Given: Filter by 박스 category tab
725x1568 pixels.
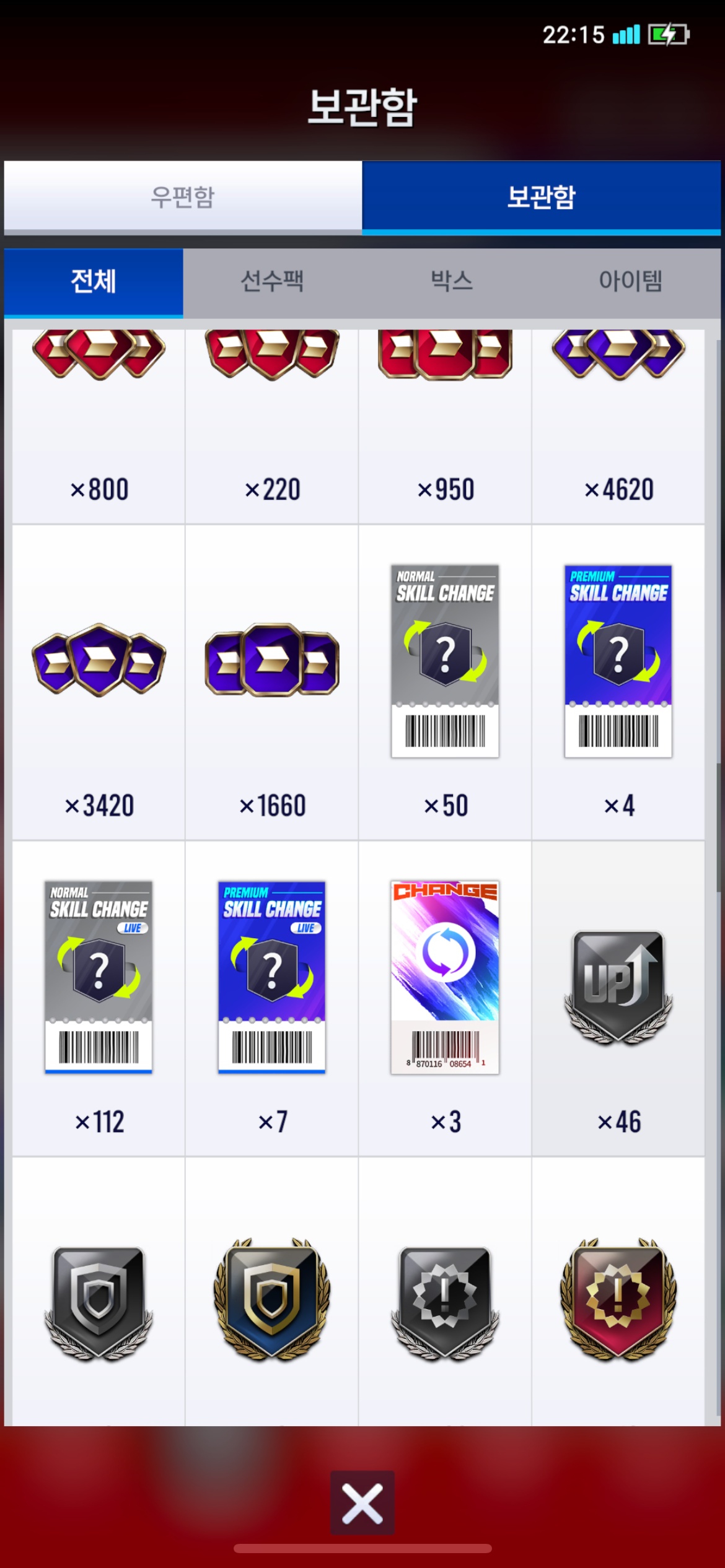Looking at the screenshot, I should pos(452,282).
